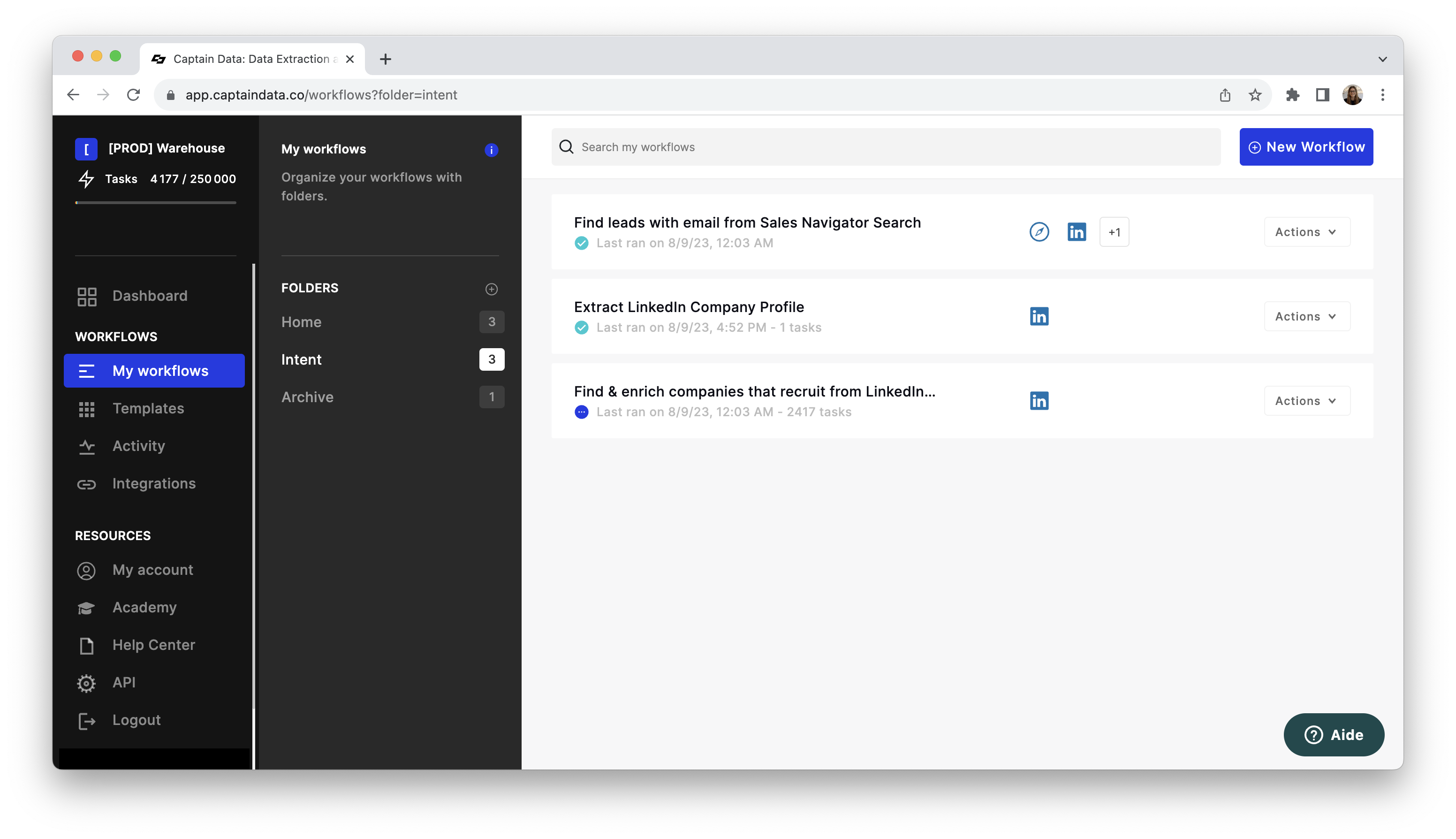The image size is (1456, 839).
Task: Go back with the browser back arrow
Action: [73, 94]
